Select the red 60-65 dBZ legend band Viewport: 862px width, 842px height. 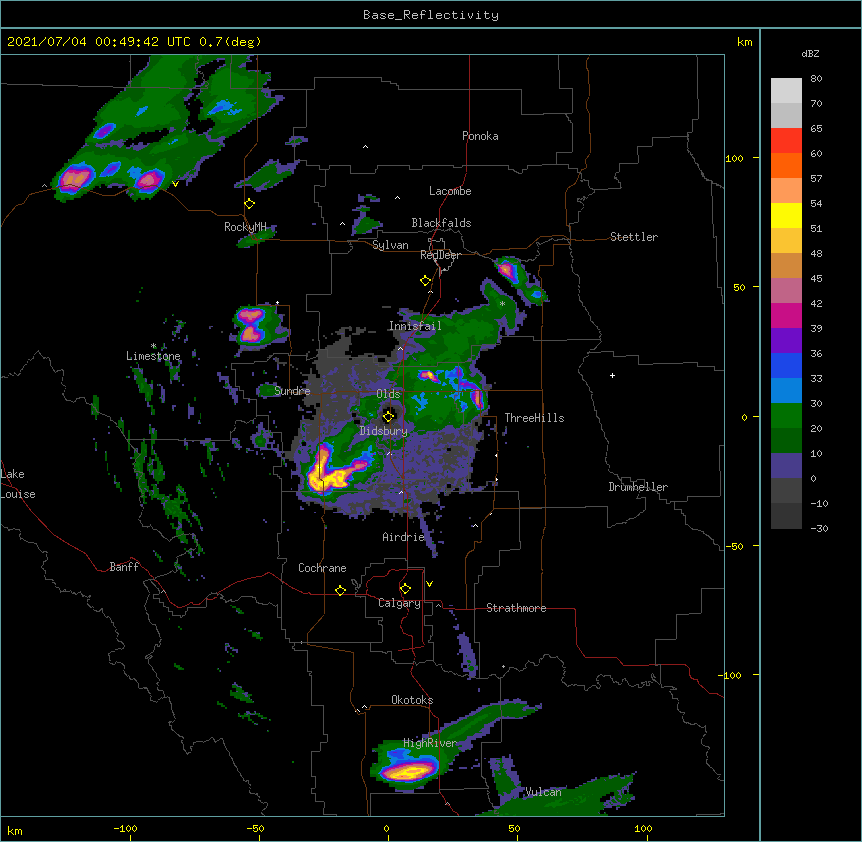[786, 141]
